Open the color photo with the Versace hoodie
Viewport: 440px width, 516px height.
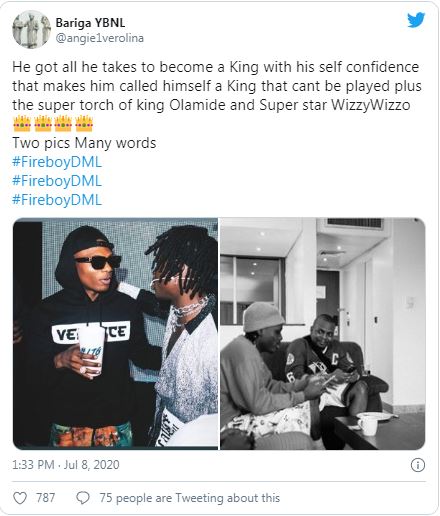coord(115,334)
